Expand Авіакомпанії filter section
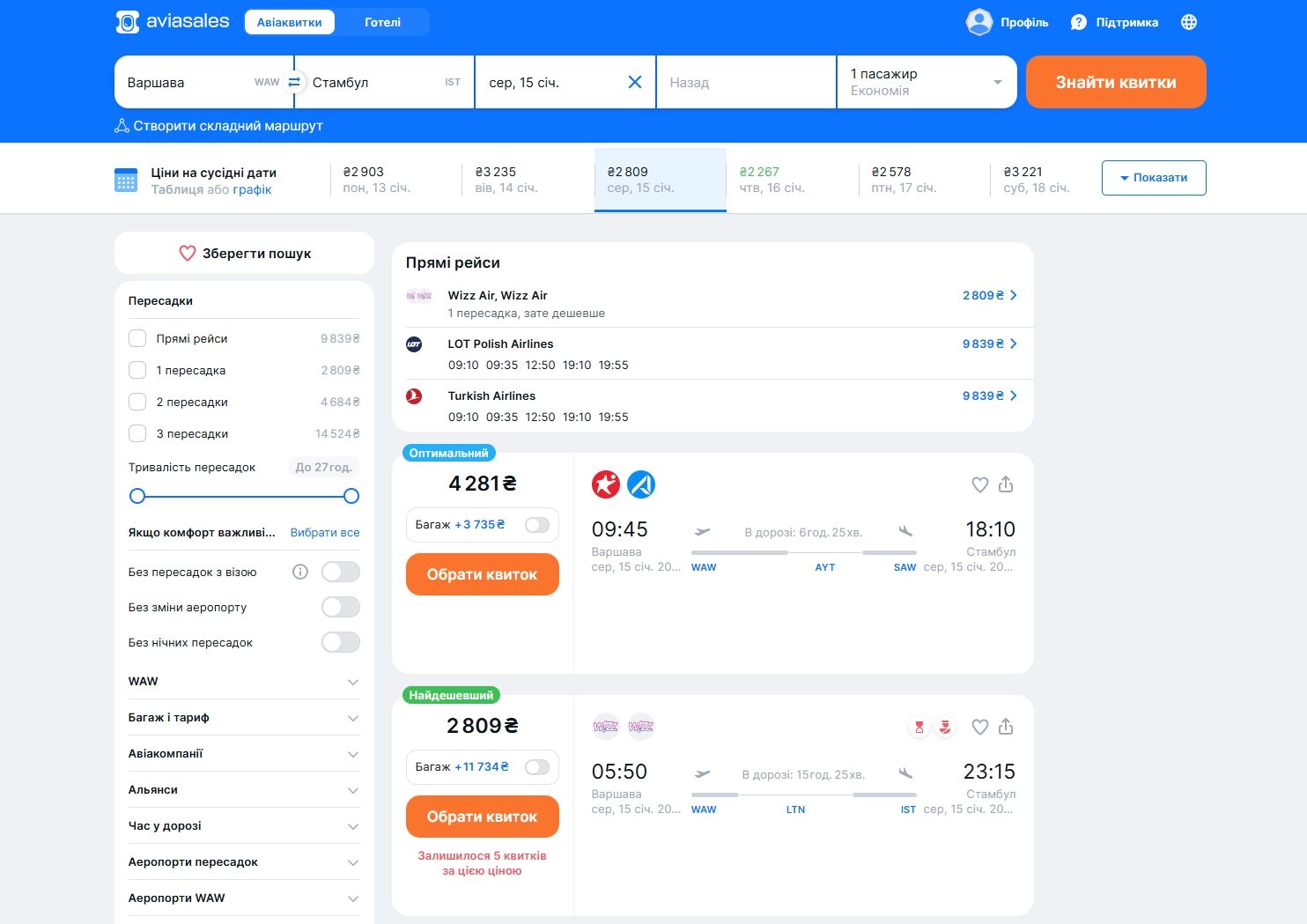 (x=244, y=754)
